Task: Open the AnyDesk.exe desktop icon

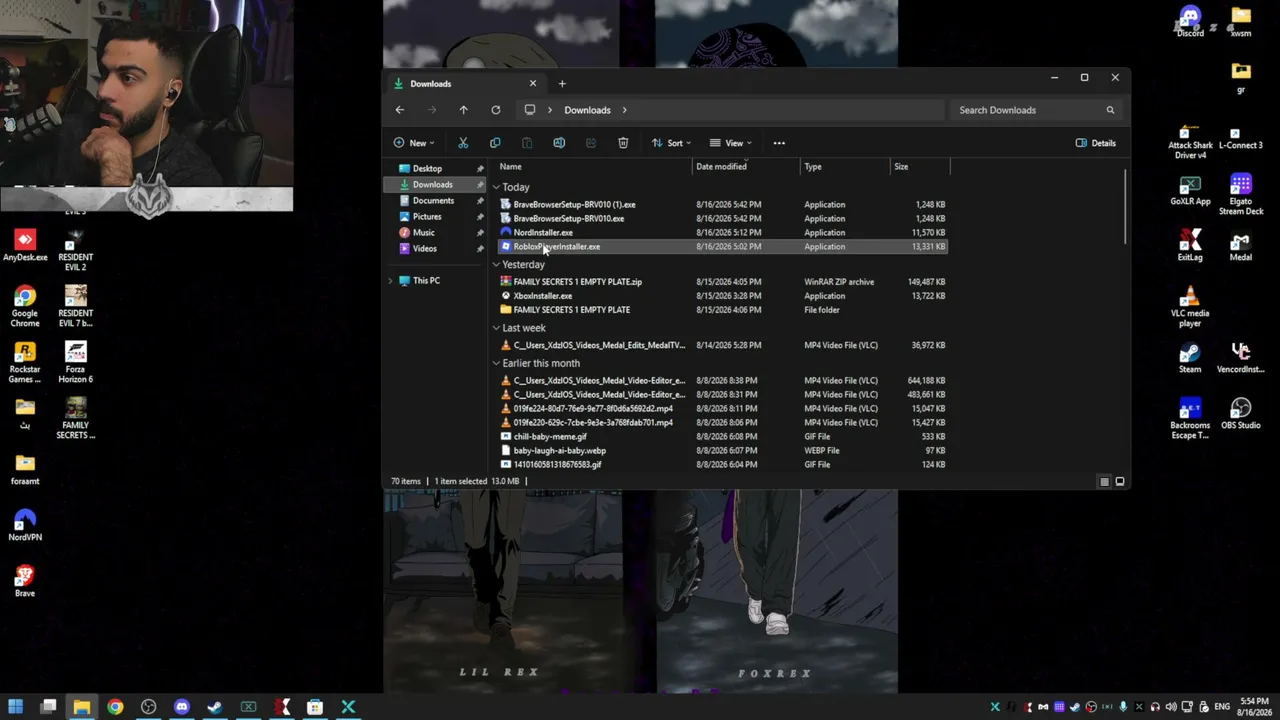Action: [x=25, y=246]
